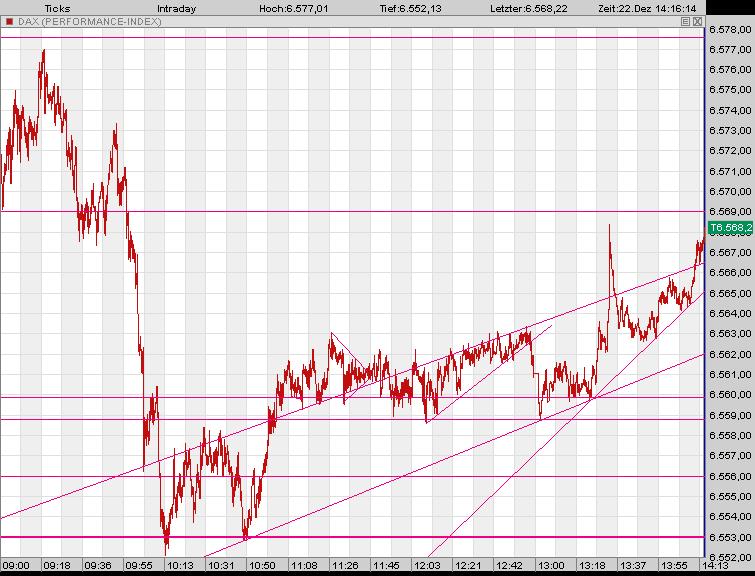Click the 6.553,00 price axis label
755x576 pixels.
pyautogui.click(x=731, y=537)
